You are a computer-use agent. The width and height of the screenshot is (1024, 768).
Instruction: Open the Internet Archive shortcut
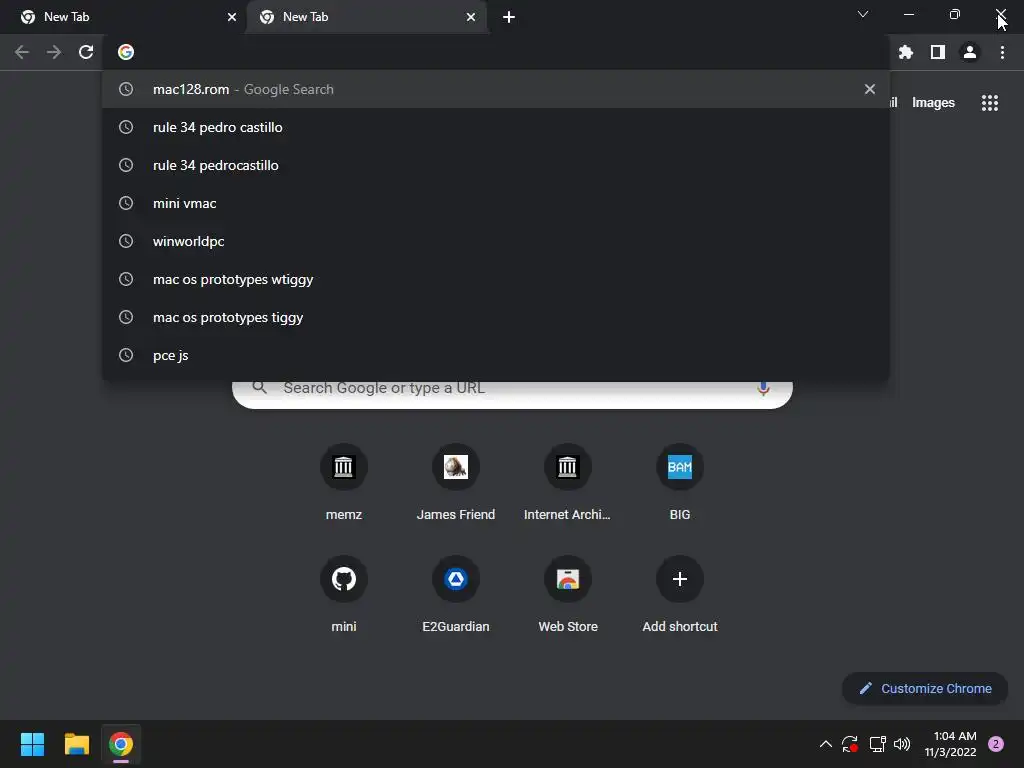568,467
